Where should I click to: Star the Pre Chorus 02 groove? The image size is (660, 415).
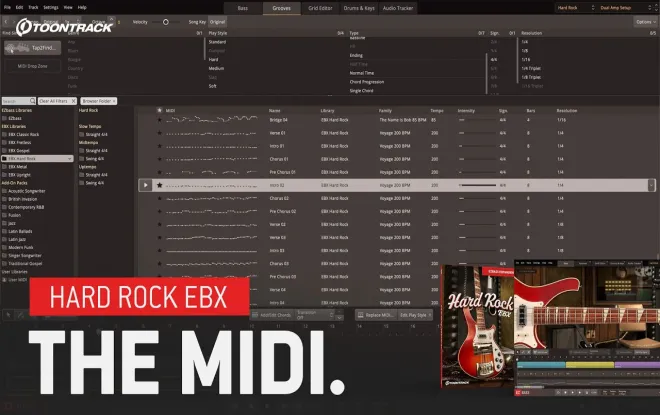click(160, 211)
